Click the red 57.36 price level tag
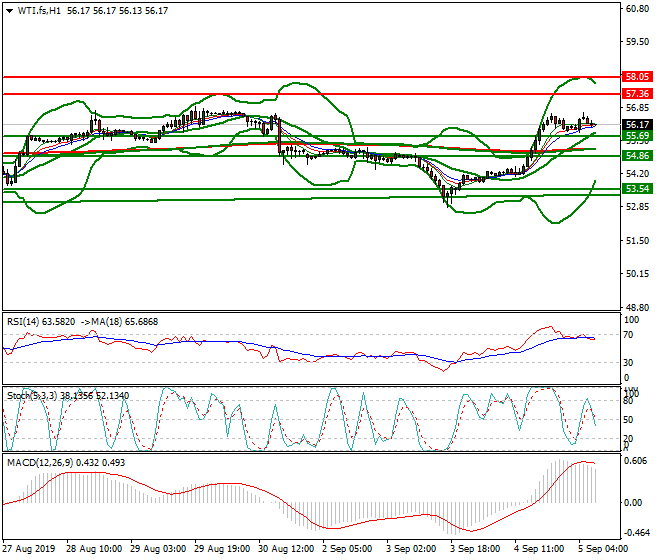Image resolution: width=660 pixels, height=560 pixels. (x=637, y=93)
